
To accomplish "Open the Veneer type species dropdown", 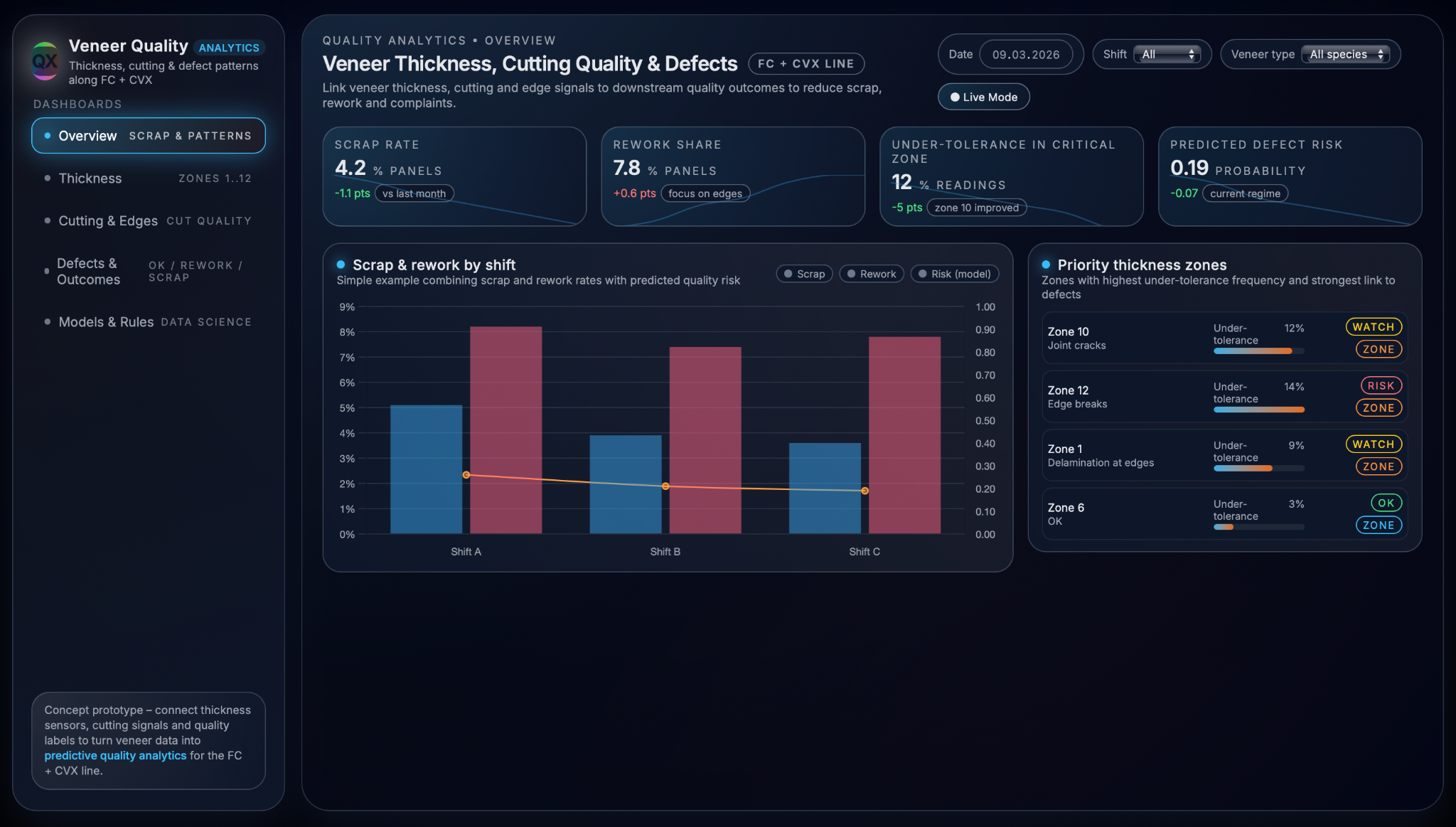I will pos(1345,55).
